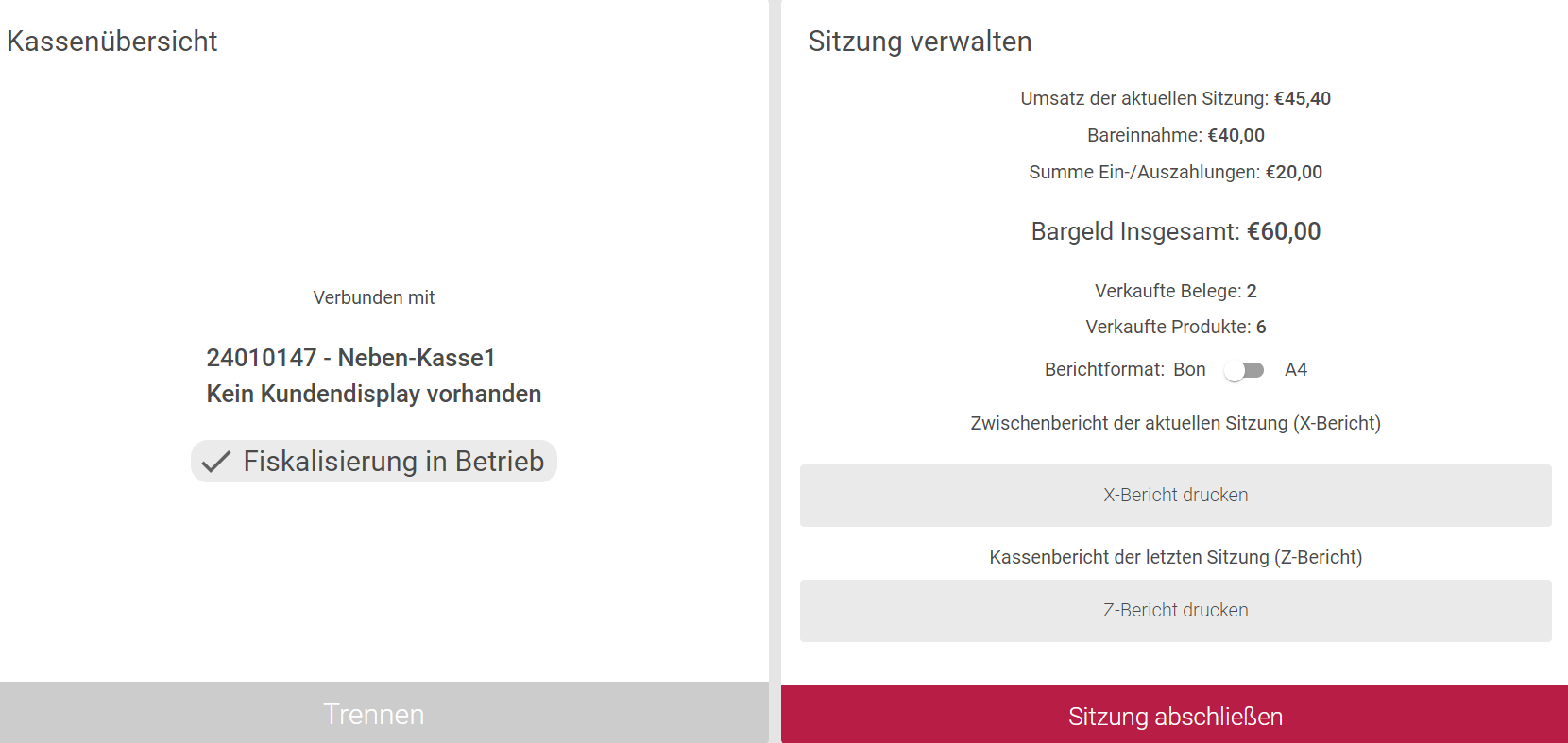The width and height of the screenshot is (1568, 743).
Task: Click the Fiskalisierung in Betrieb status chip
Action: 374,462
